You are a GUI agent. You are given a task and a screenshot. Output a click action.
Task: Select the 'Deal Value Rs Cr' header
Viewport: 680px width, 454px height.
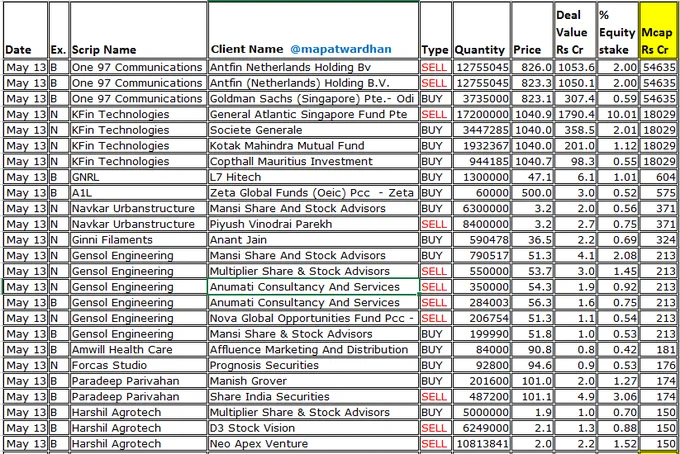click(575, 30)
